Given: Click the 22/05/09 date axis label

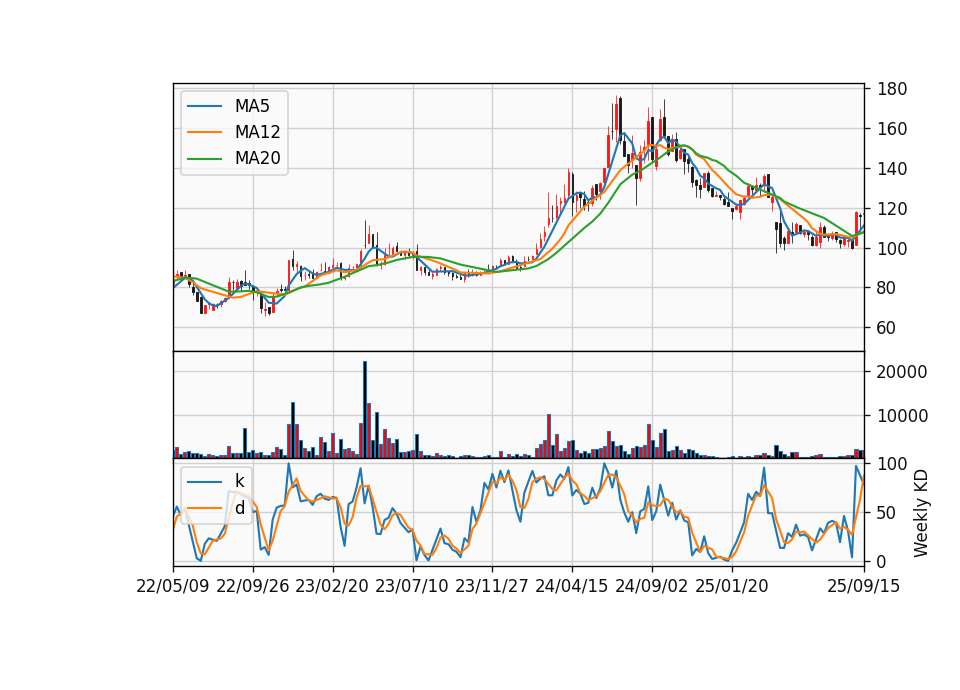Looking at the screenshot, I should pos(173,586).
